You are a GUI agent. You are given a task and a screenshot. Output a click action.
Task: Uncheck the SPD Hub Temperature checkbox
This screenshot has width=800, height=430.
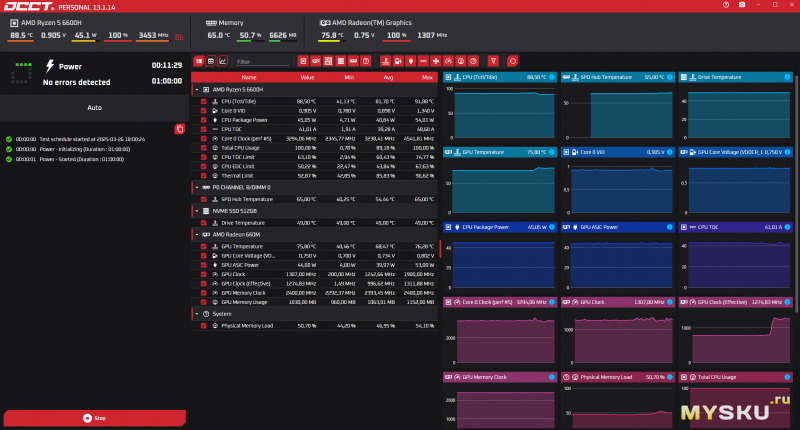pyautogui.click(x=204, y=199)
